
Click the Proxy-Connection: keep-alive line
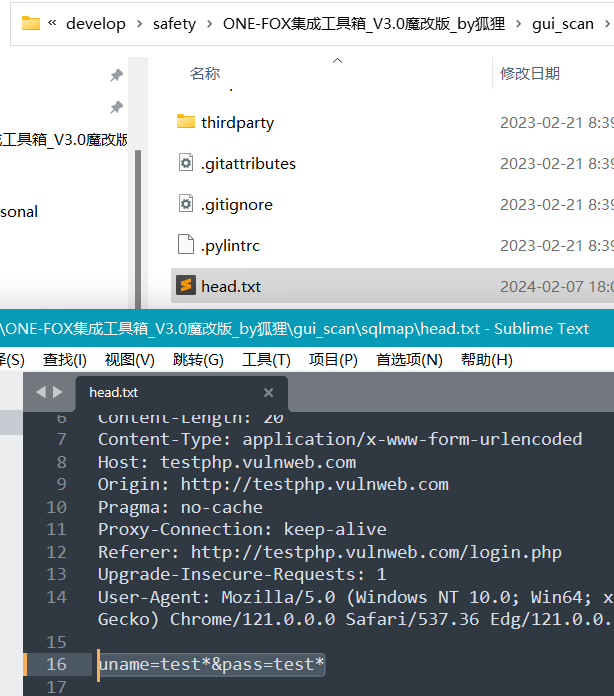point(242,530)
